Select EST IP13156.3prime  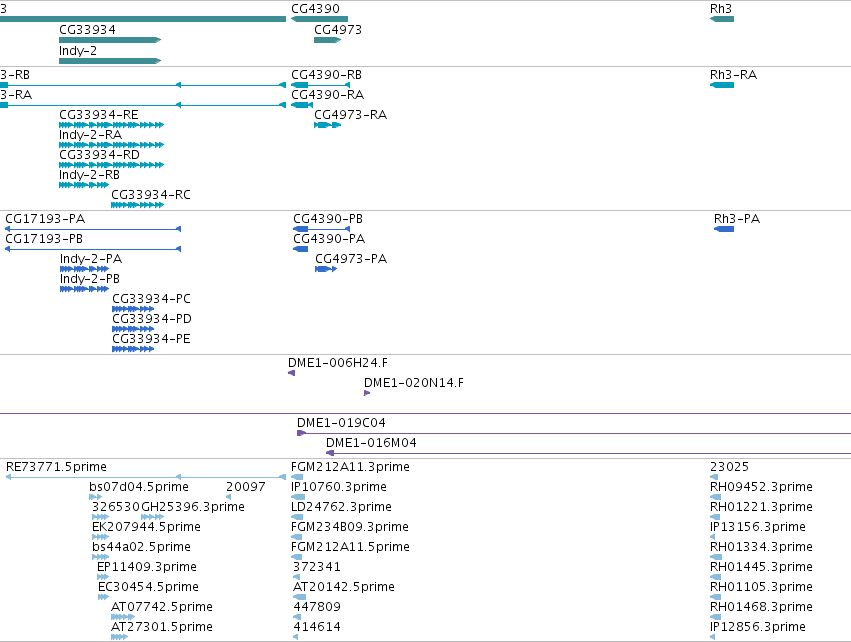click(713, 537)
